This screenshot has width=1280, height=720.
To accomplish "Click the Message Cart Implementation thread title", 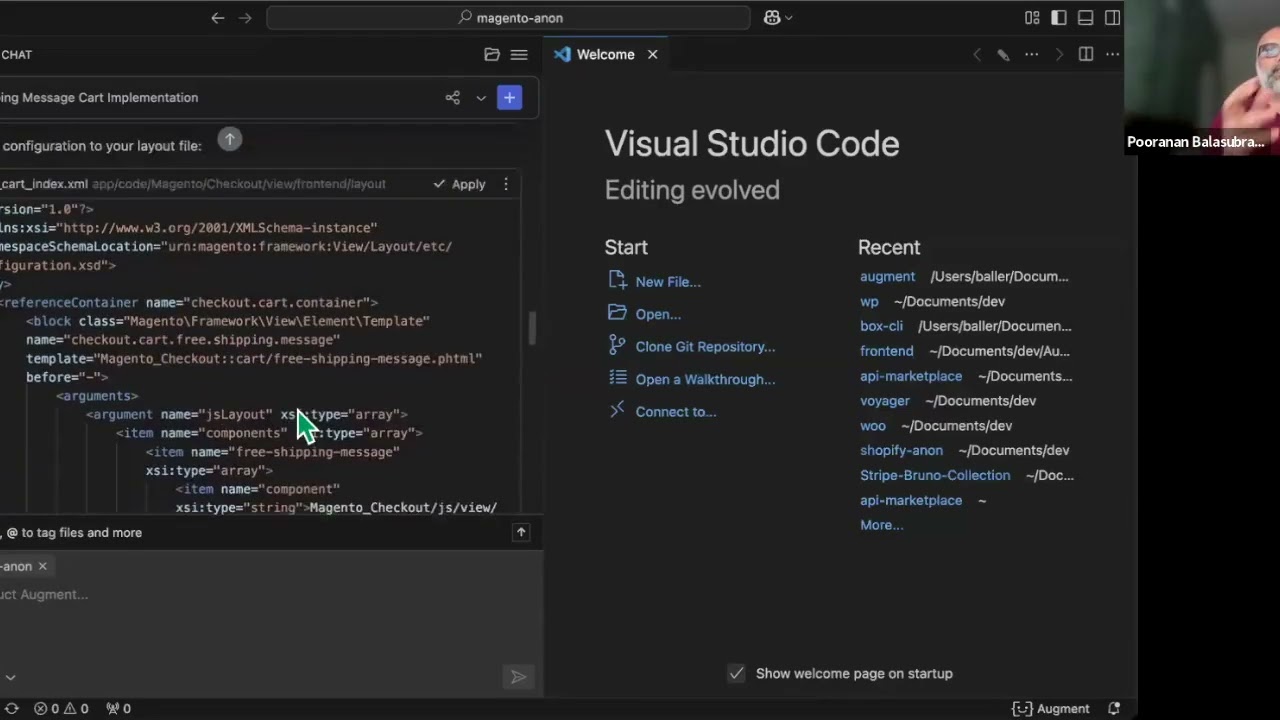I will pyautogui.click(x=99, y=97).
